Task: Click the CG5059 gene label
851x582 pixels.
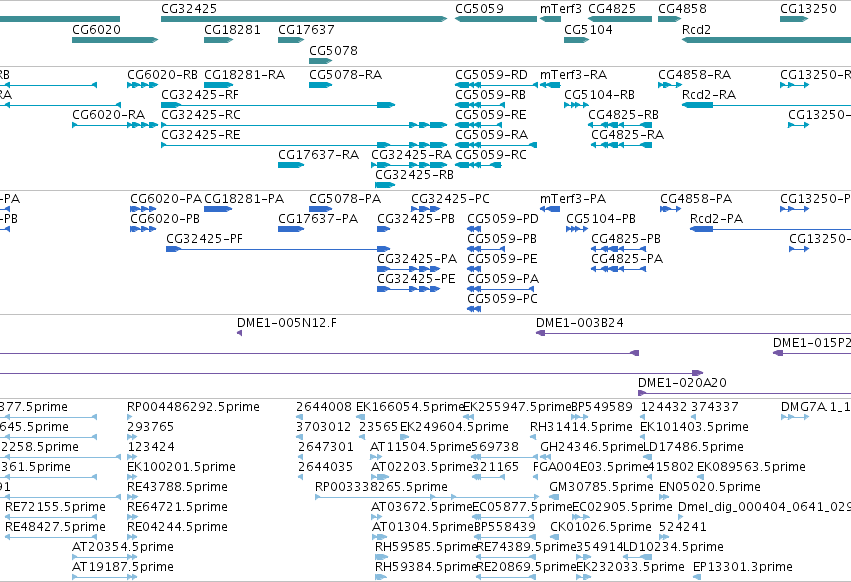Action: click(x=479, y=9)
